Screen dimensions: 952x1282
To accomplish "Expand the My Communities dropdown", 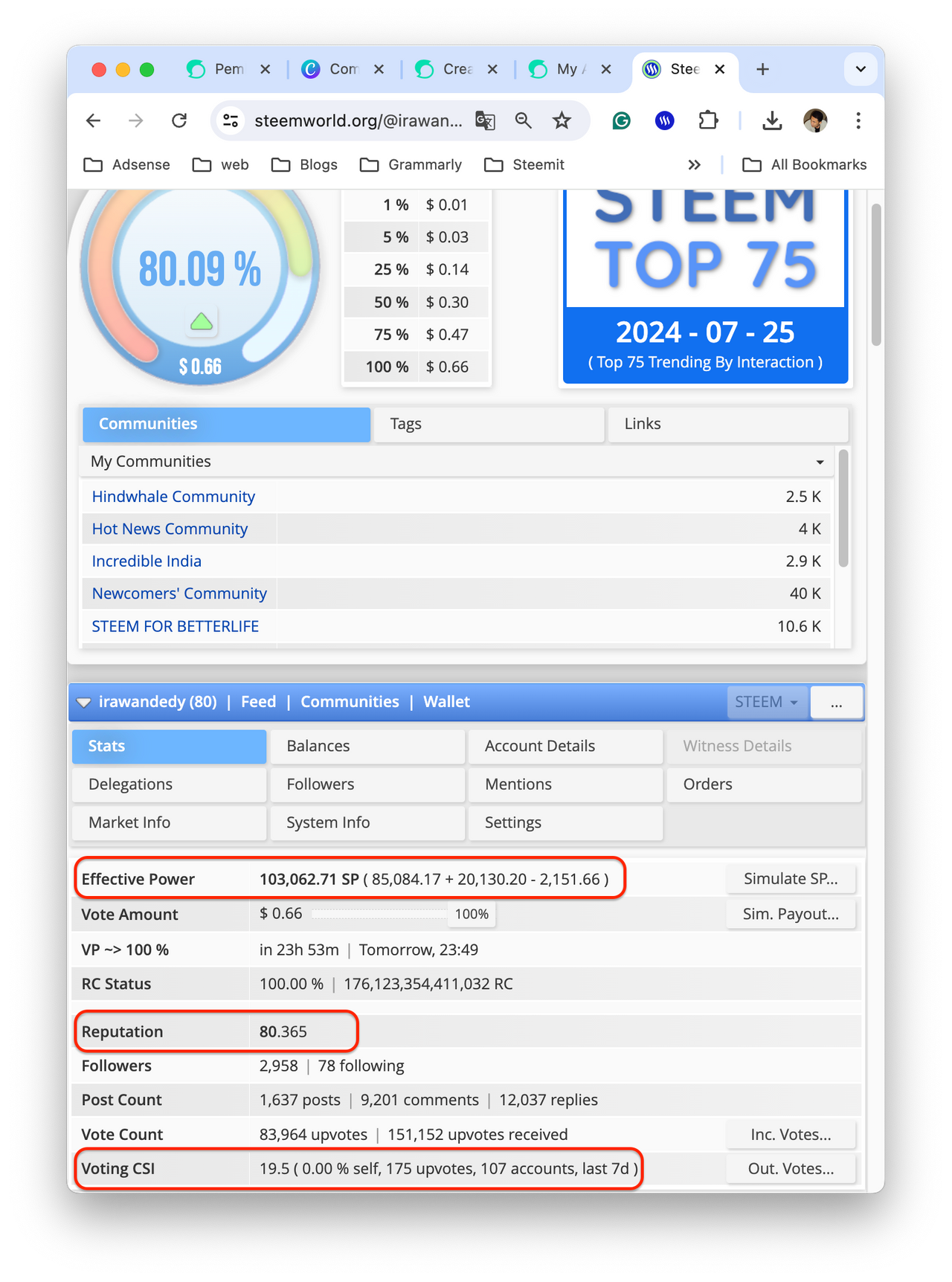I will pyautogui.click(x=457, y=462).
